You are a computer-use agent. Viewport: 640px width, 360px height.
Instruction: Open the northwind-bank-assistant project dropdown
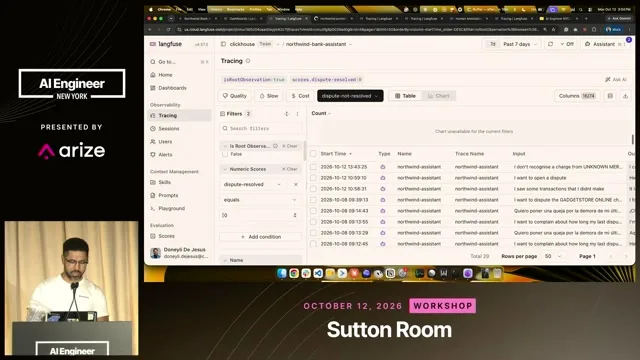(x=318, y=44)
